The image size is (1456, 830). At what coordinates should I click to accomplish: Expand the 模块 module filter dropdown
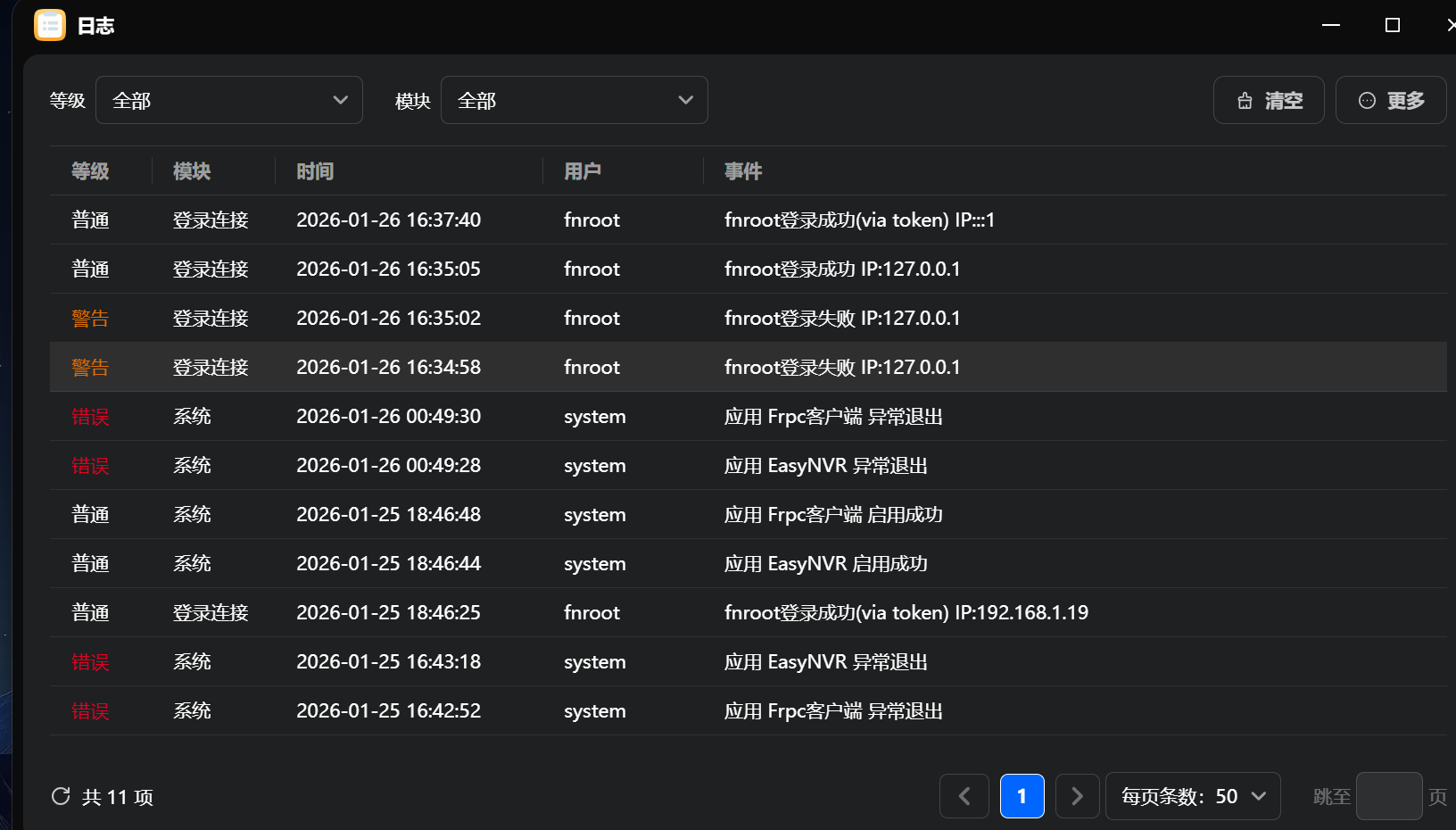click(574, 101)
